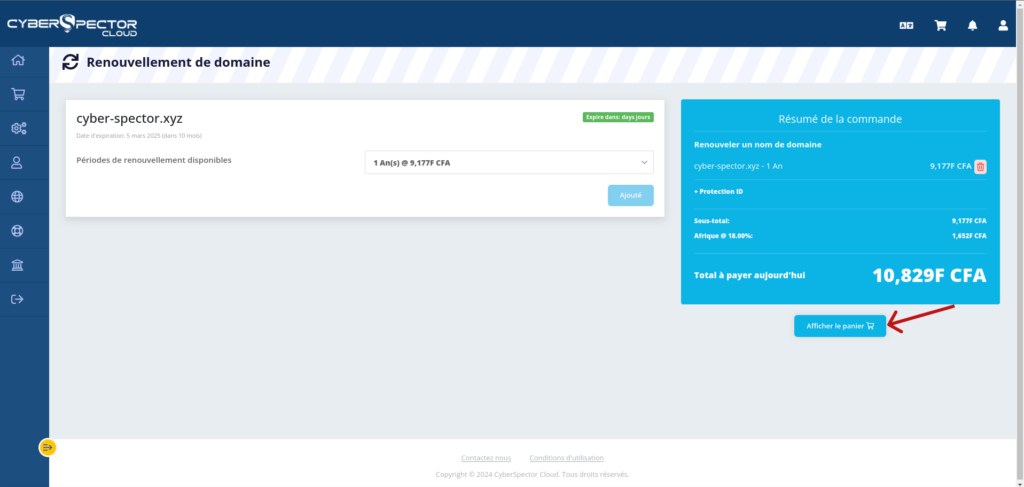Screen dimensions: 1024x487
Task: Click the renewal refresh icon beside page title
Action: point(70,63)
